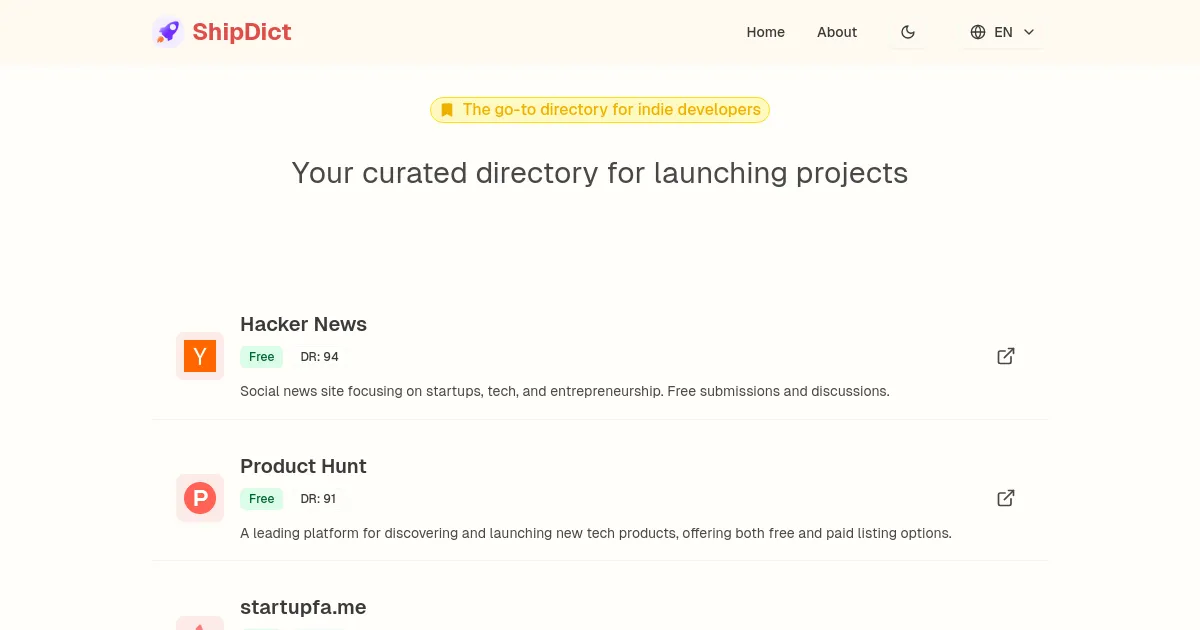The width and height of the screenshot is (1200, 630).
Task: Click the partially visible startupfa.me logo
Action: pos(200,624)
